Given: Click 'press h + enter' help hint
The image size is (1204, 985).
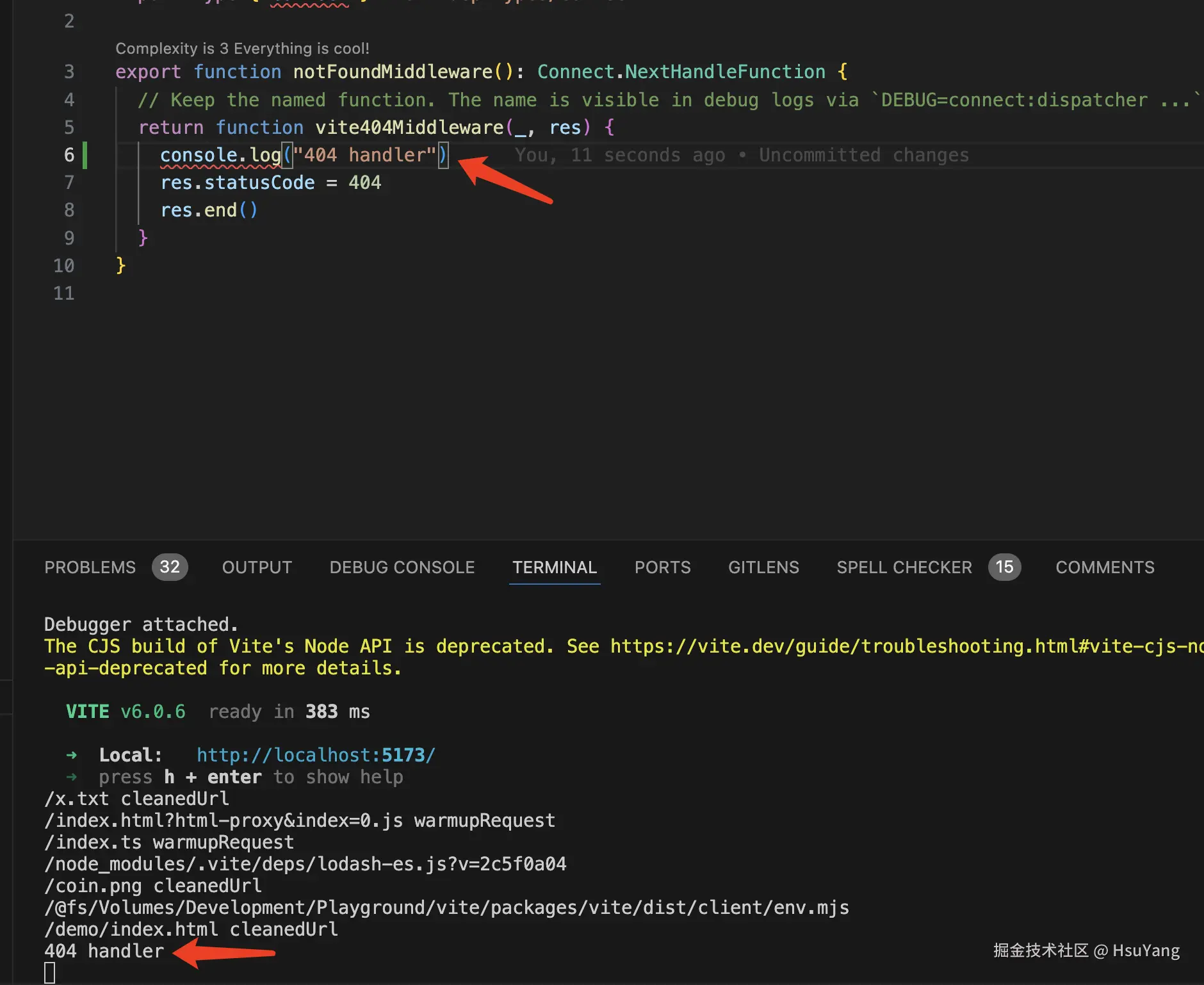Looking at the screenshot, I should [251, 777].
